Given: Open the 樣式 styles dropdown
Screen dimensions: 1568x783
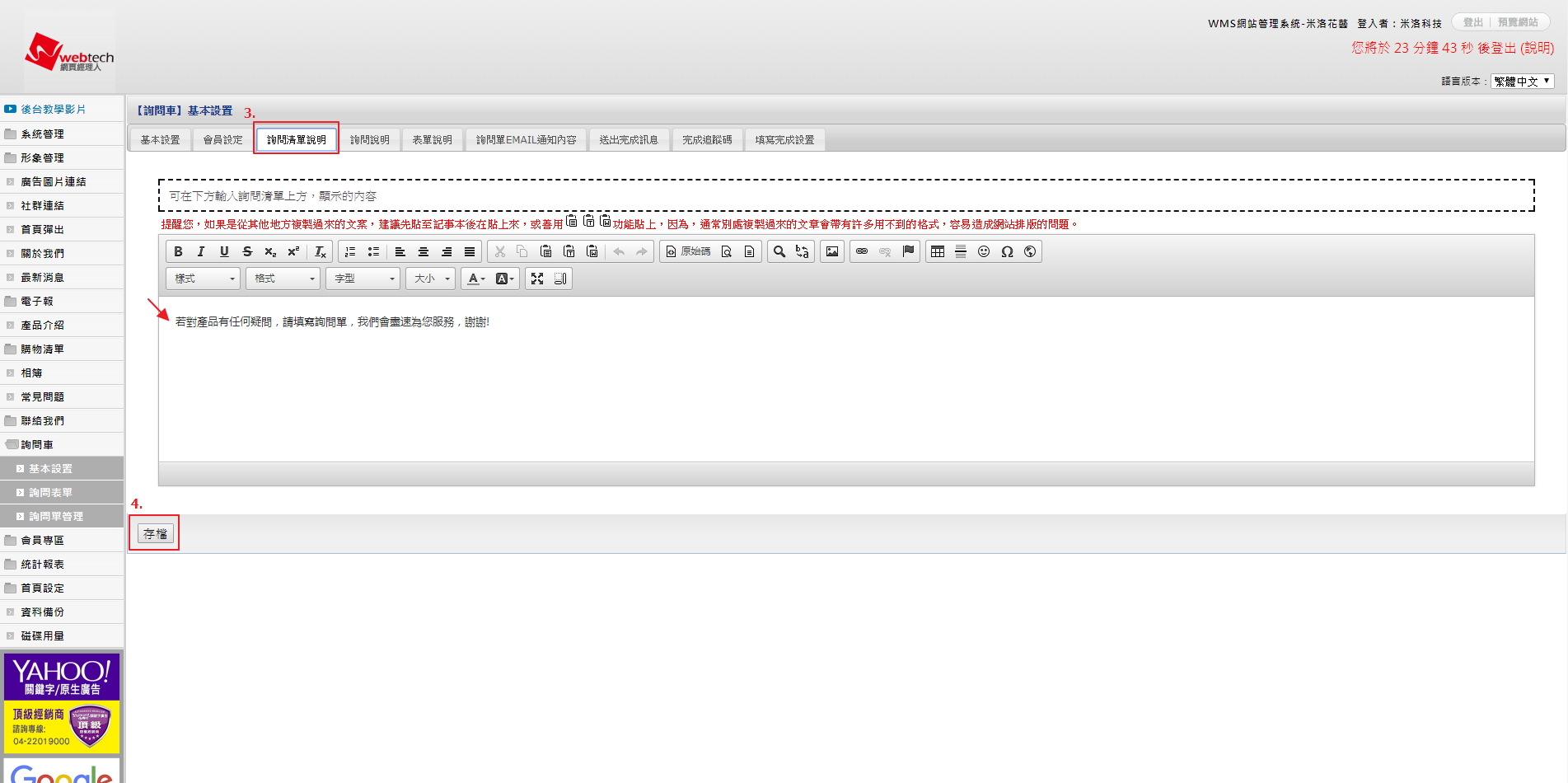Looking at the screenshot, I should click(x=204, y=279).
